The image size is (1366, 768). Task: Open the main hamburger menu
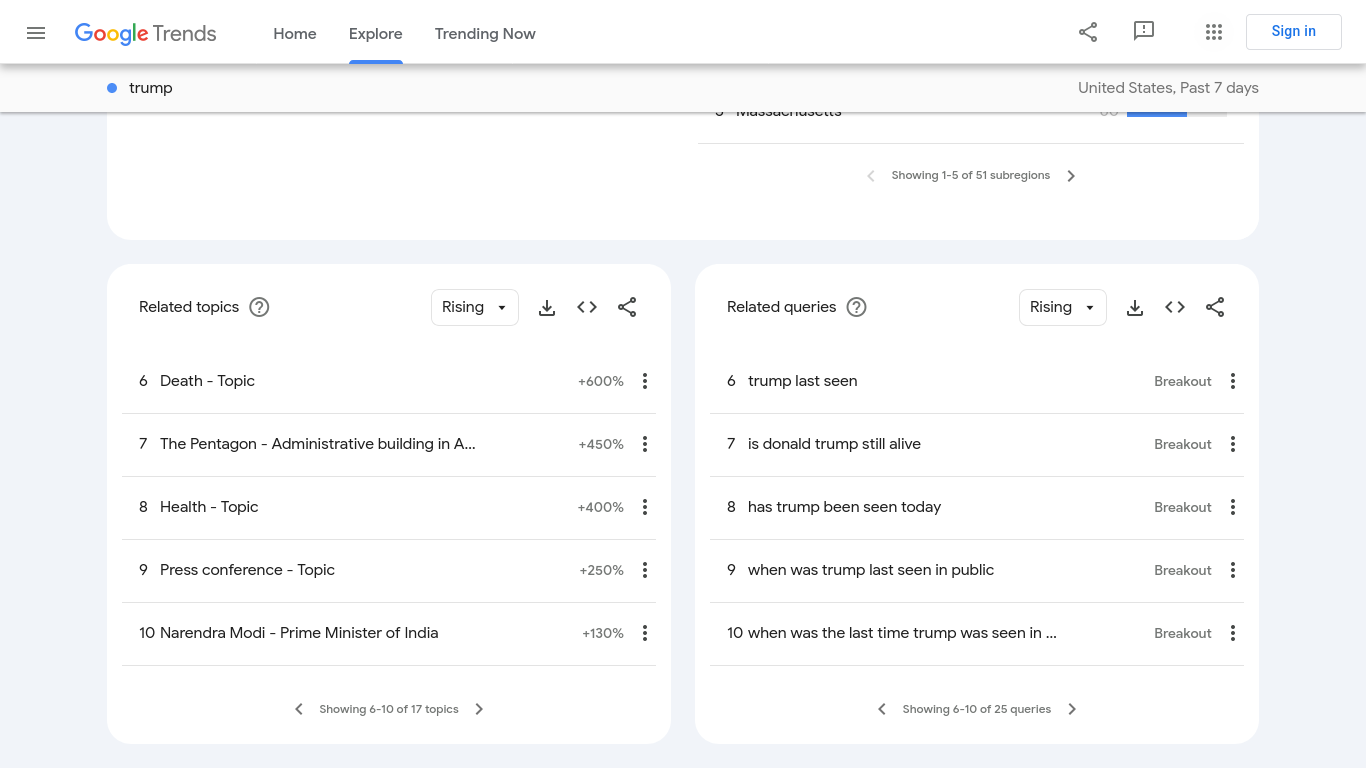pyautogui.click(x=36, y=33)
